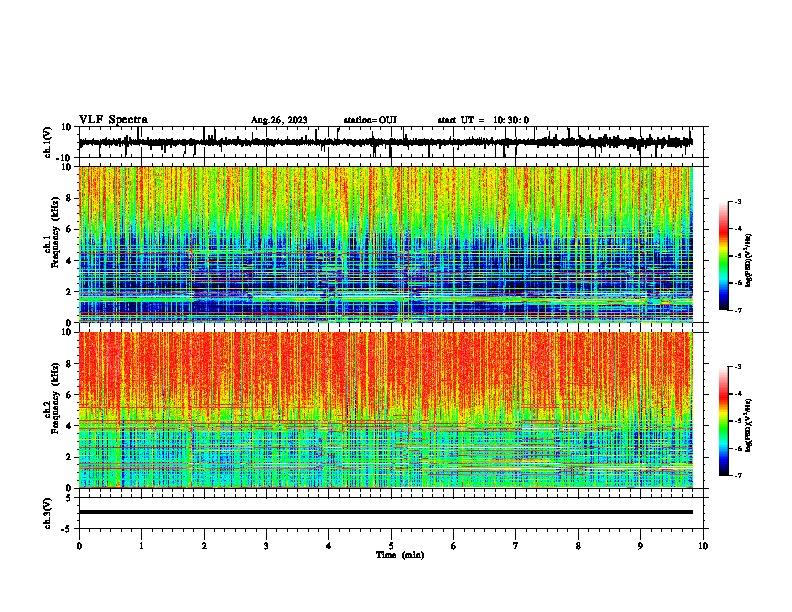Screen dimensions: 792x612
Task: Click time axis tick label "4"
Action: click(x=328, y=546)
